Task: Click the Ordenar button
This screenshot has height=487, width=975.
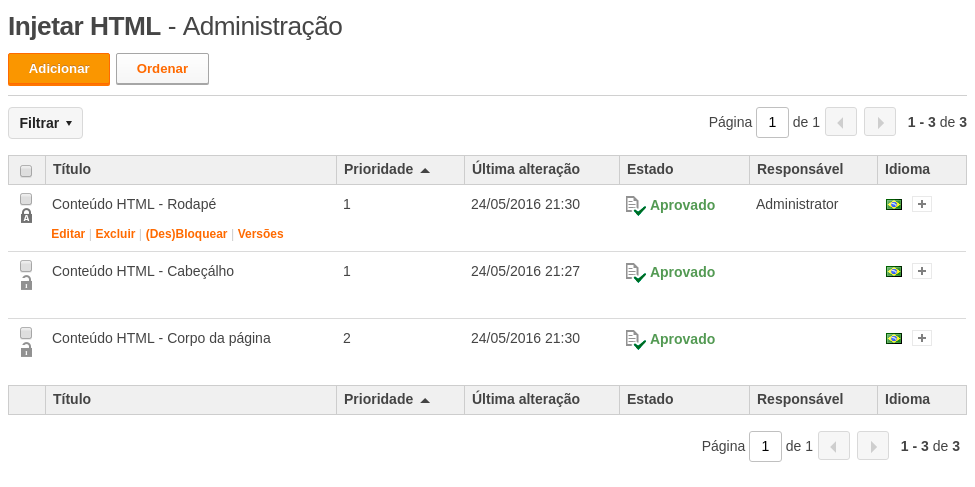Action: click(162, 69)
